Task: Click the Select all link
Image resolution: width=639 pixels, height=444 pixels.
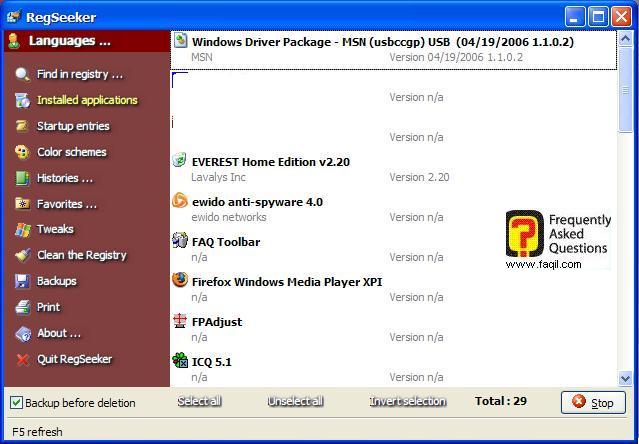Action: pos(199,402)
